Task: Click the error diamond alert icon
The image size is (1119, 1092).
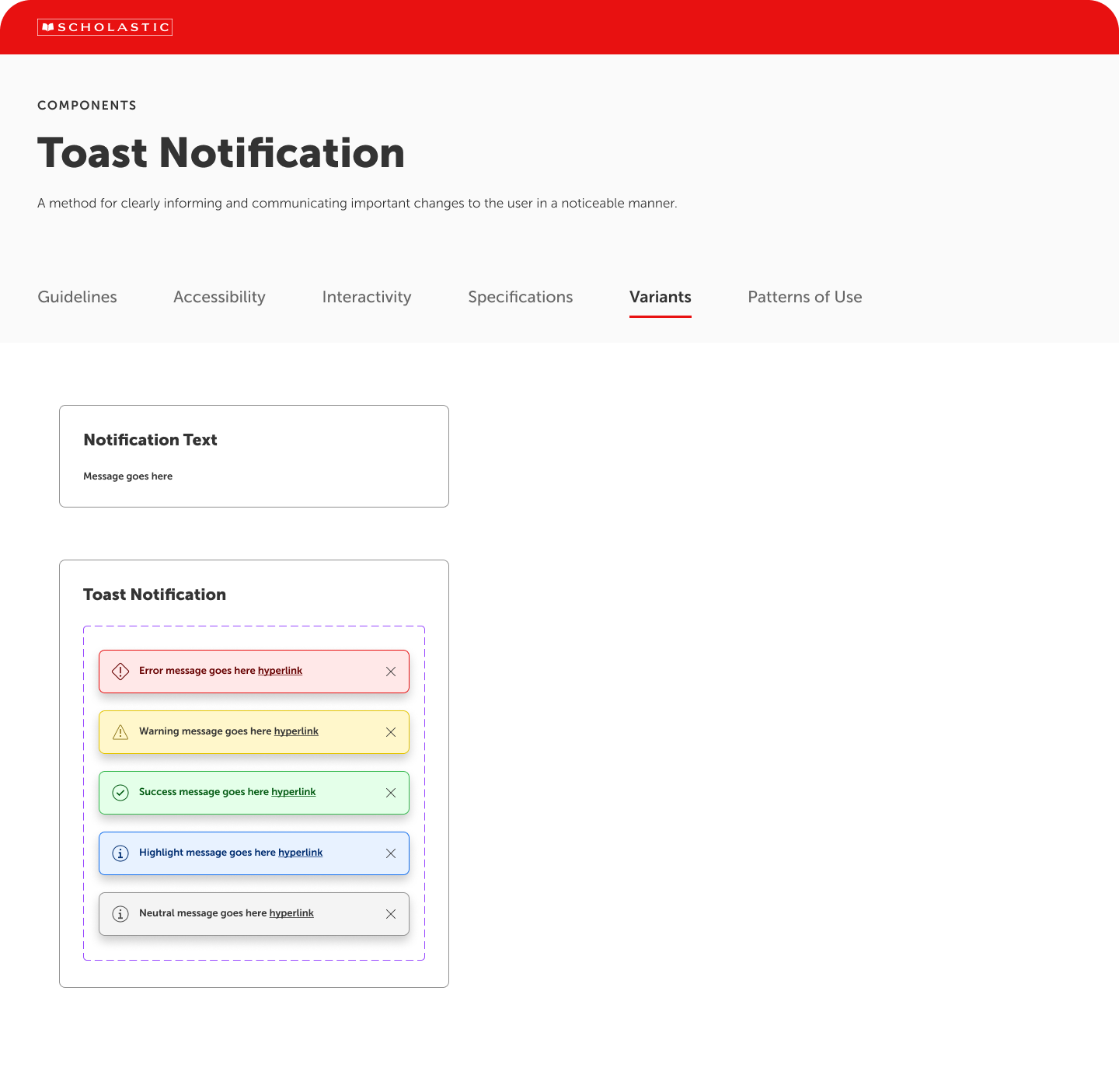Action: click(x=120, y=671)
